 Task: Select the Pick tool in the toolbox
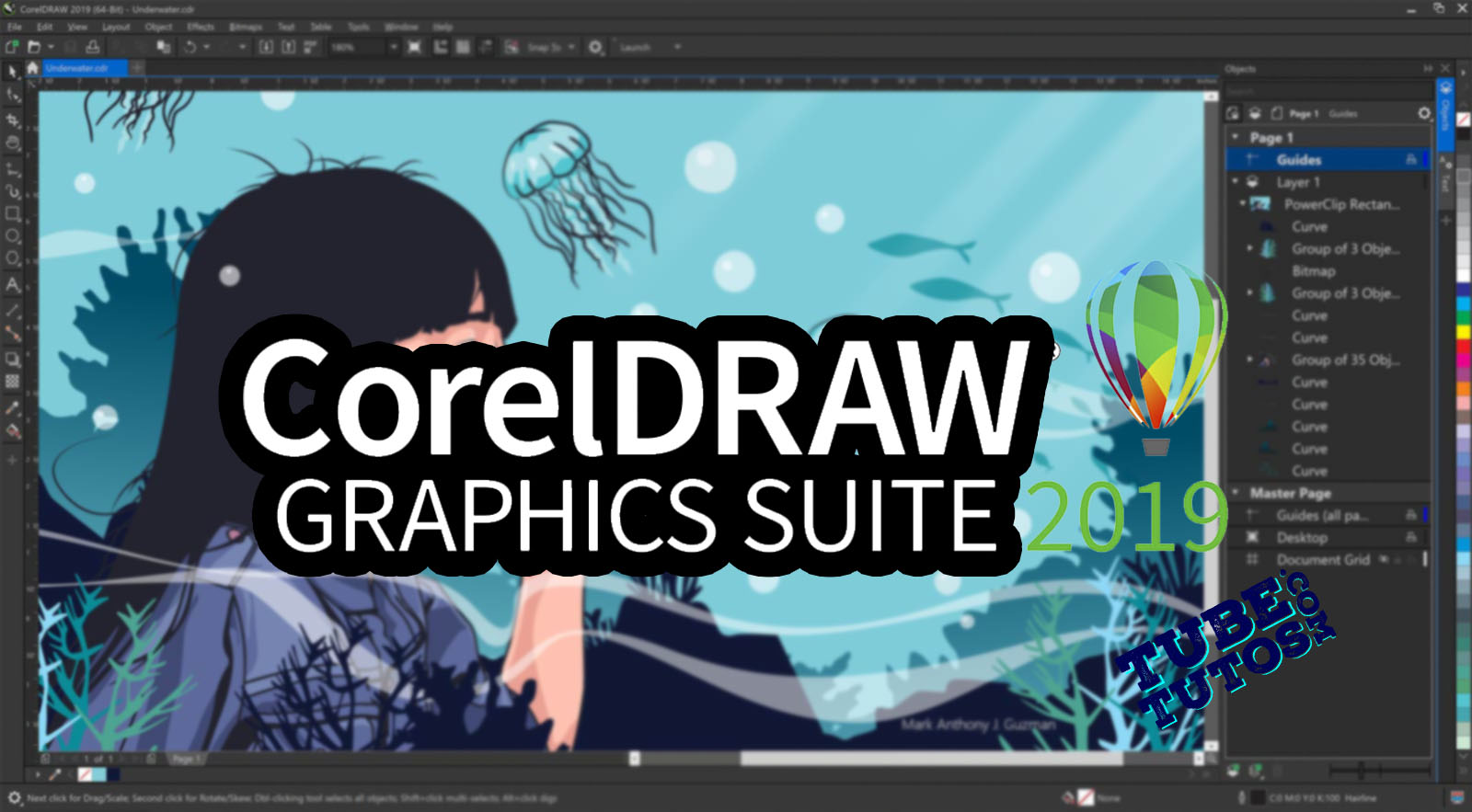(12, 72)
